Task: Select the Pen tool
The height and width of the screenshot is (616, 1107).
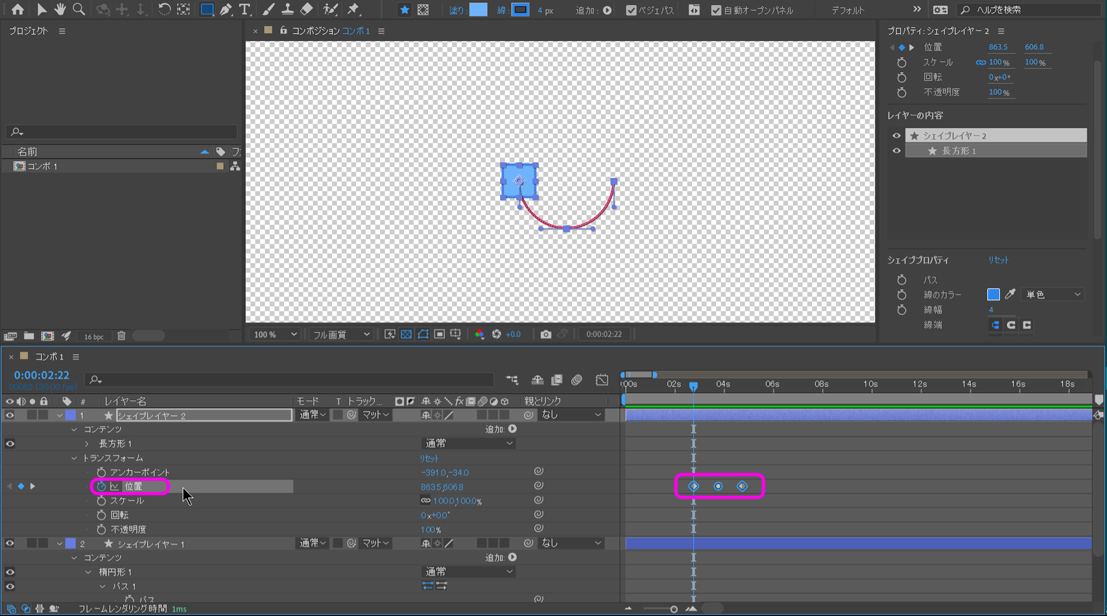Action: pos(226,9)
